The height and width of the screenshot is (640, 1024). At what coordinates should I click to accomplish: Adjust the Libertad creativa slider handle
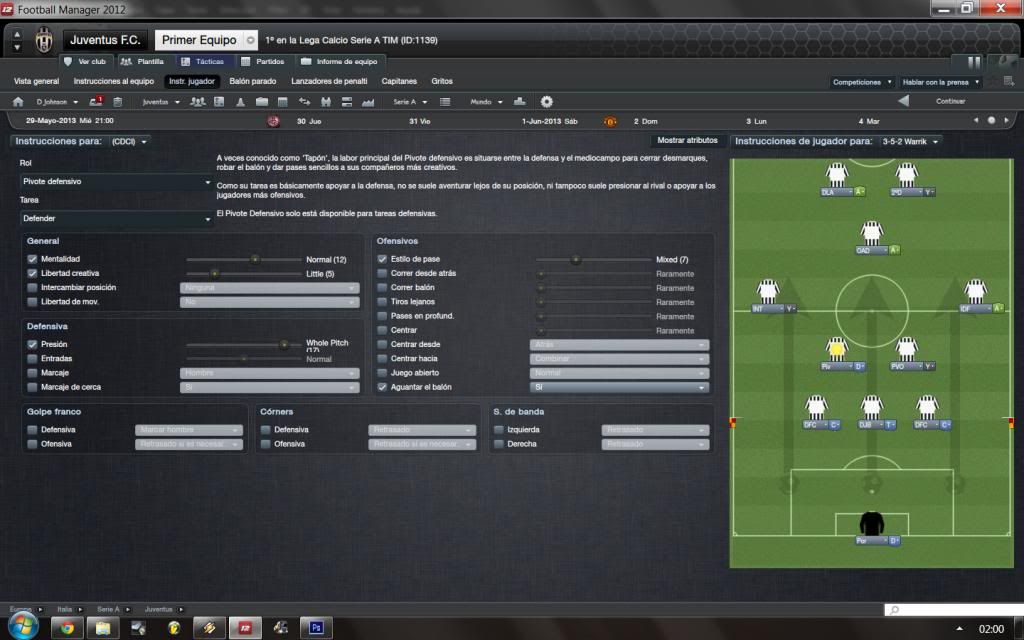click(214, 274)
